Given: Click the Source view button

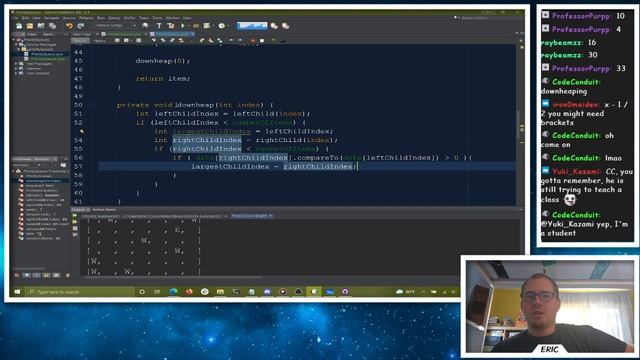Looking at the screenshot, I should 80,41.
